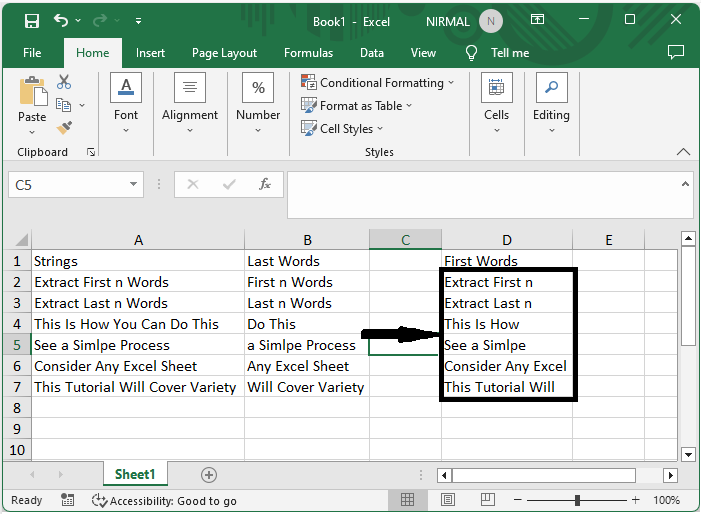Screen dimensions: 701x514
Task: Open the Formulas ribbon tab
Action: 308,53
